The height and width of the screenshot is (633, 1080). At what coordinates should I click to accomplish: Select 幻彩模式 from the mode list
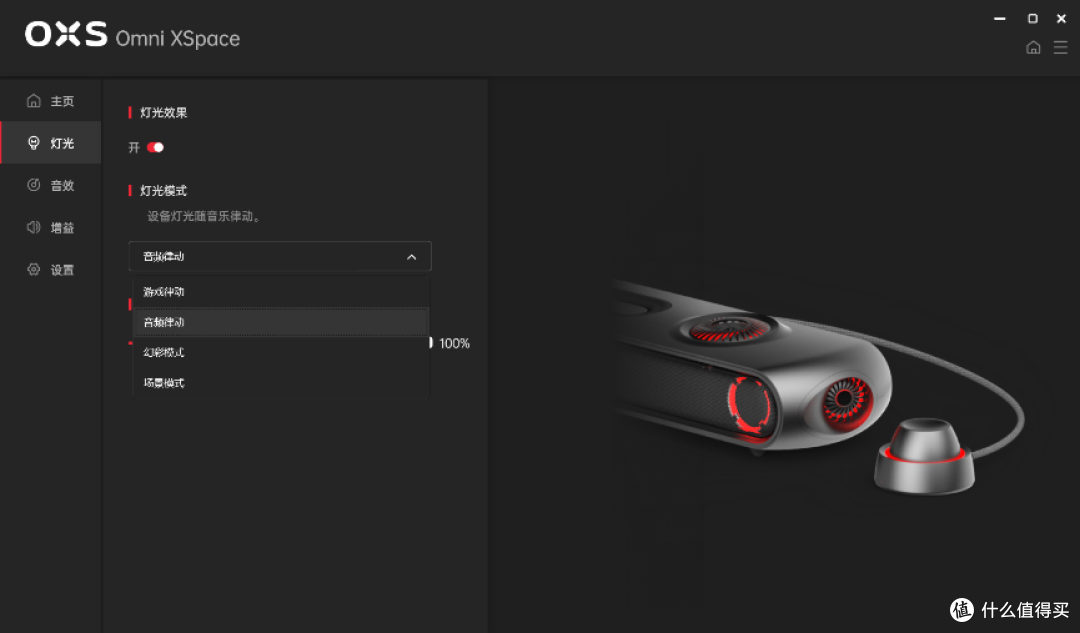pos(280,352)
